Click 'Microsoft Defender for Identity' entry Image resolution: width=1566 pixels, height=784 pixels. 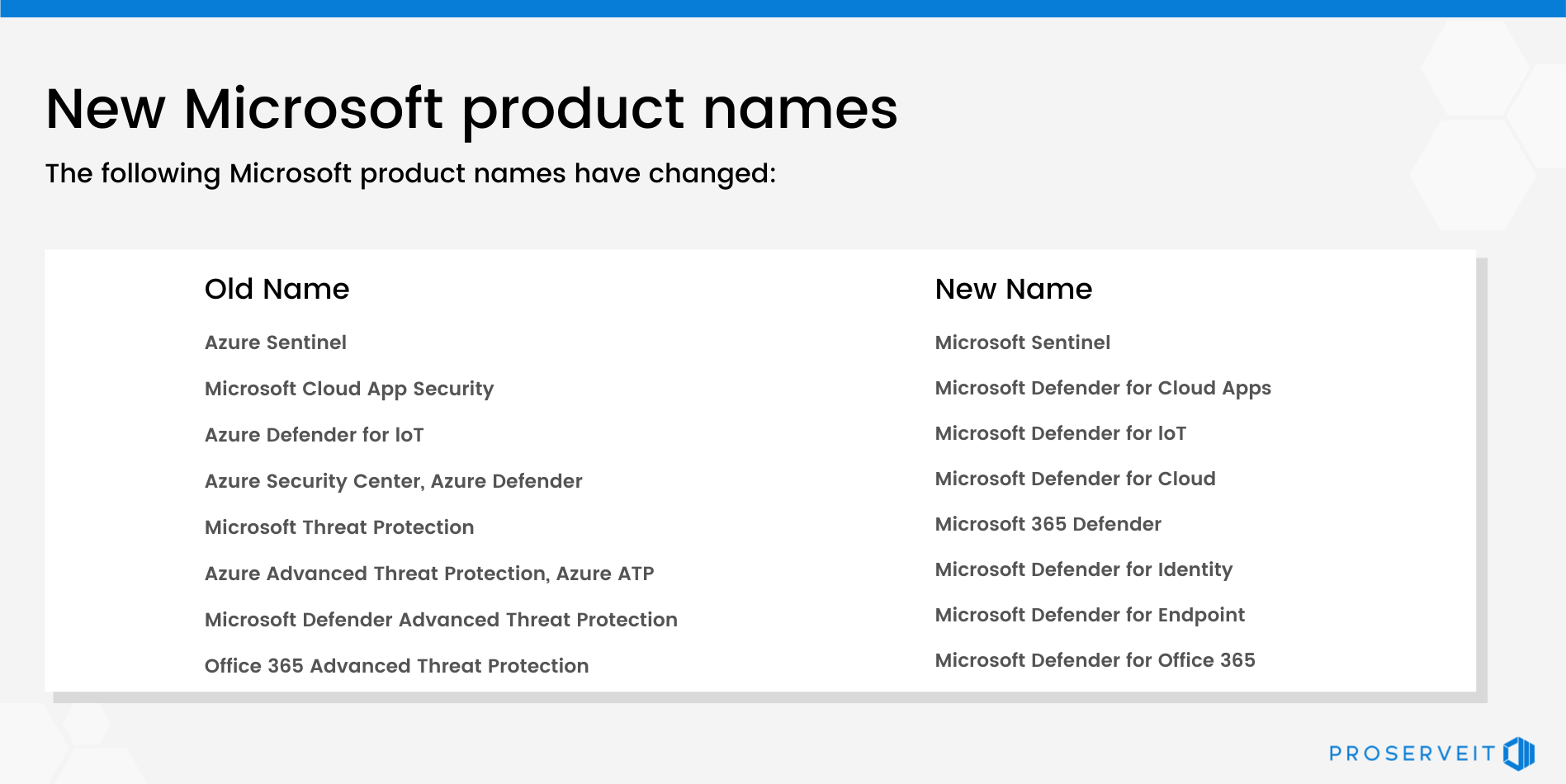1083,569
